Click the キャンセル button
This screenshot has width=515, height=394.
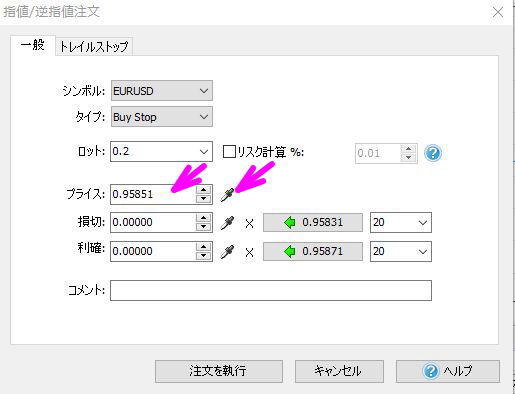pyautogui.click(x=339, y=371)
